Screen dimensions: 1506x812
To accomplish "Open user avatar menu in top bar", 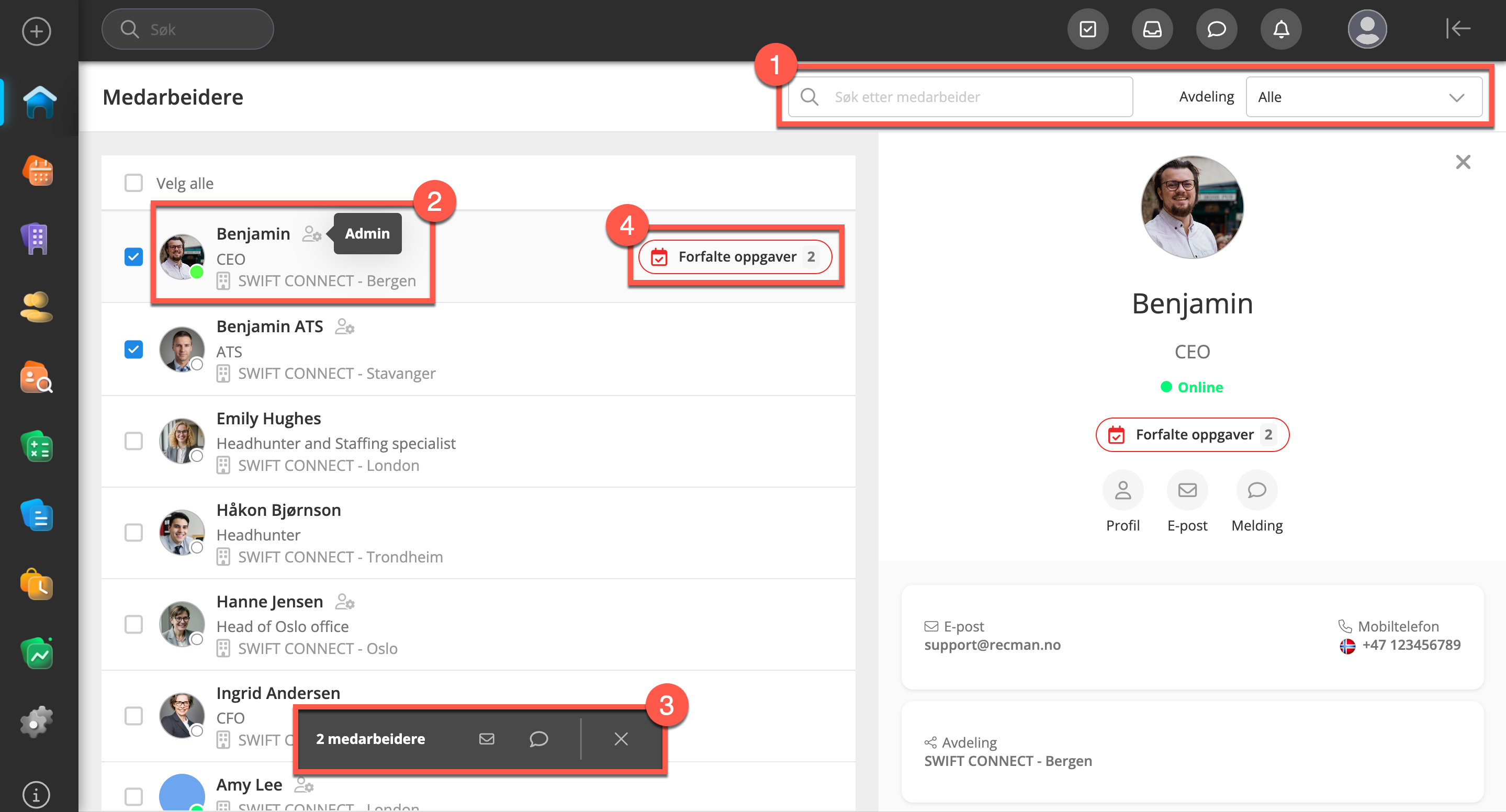I will 1366,29.
